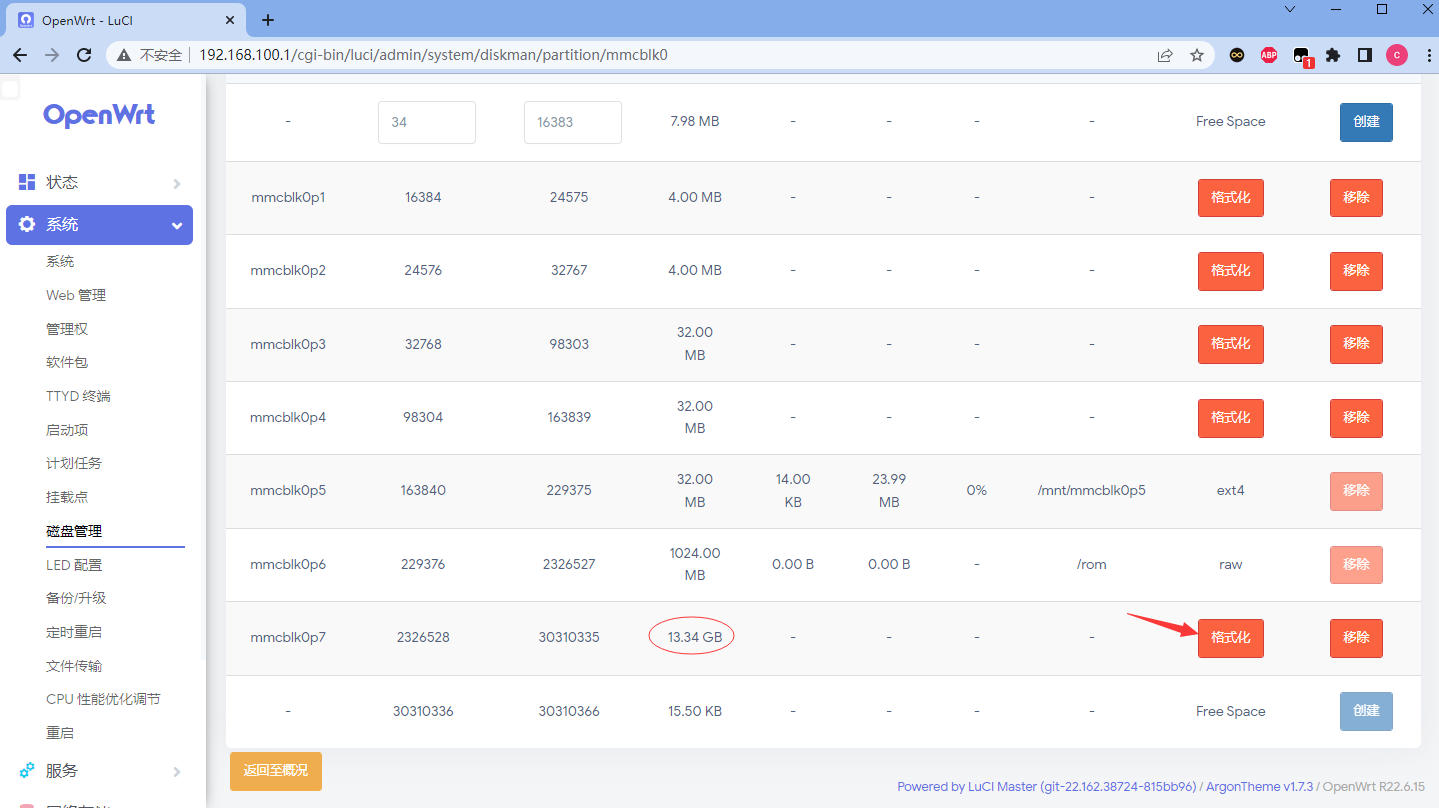This screenshot has height=808, width=1439.
Task: Format the mmcblk0p7 partition
Action: (x=1231, y=638)
